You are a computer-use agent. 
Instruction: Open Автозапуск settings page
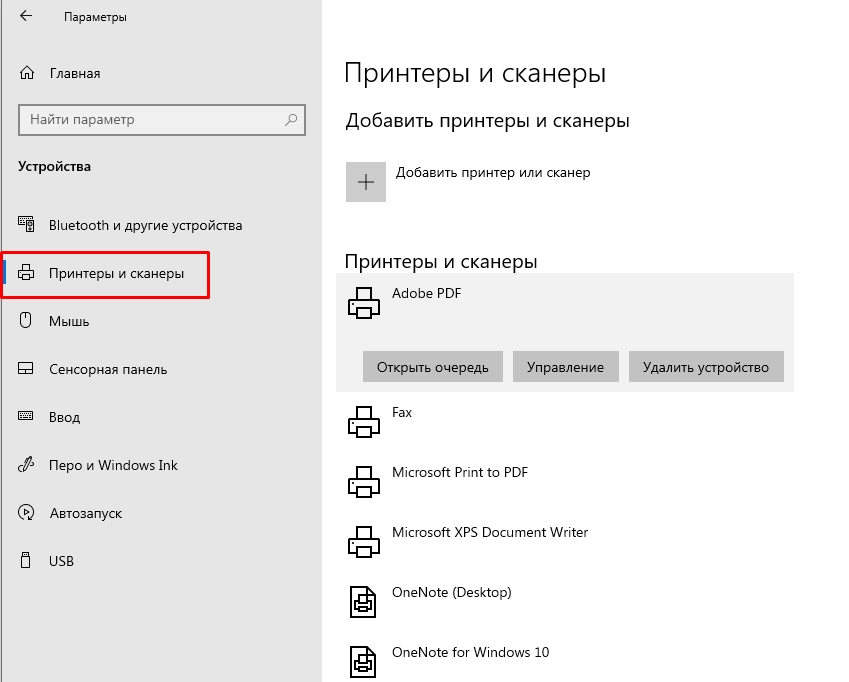pos(85,513)
